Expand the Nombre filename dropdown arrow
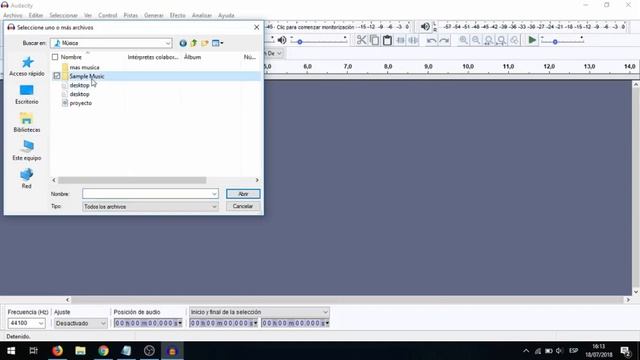Screen dimensions: 640x360 click(x=214, y=194)
